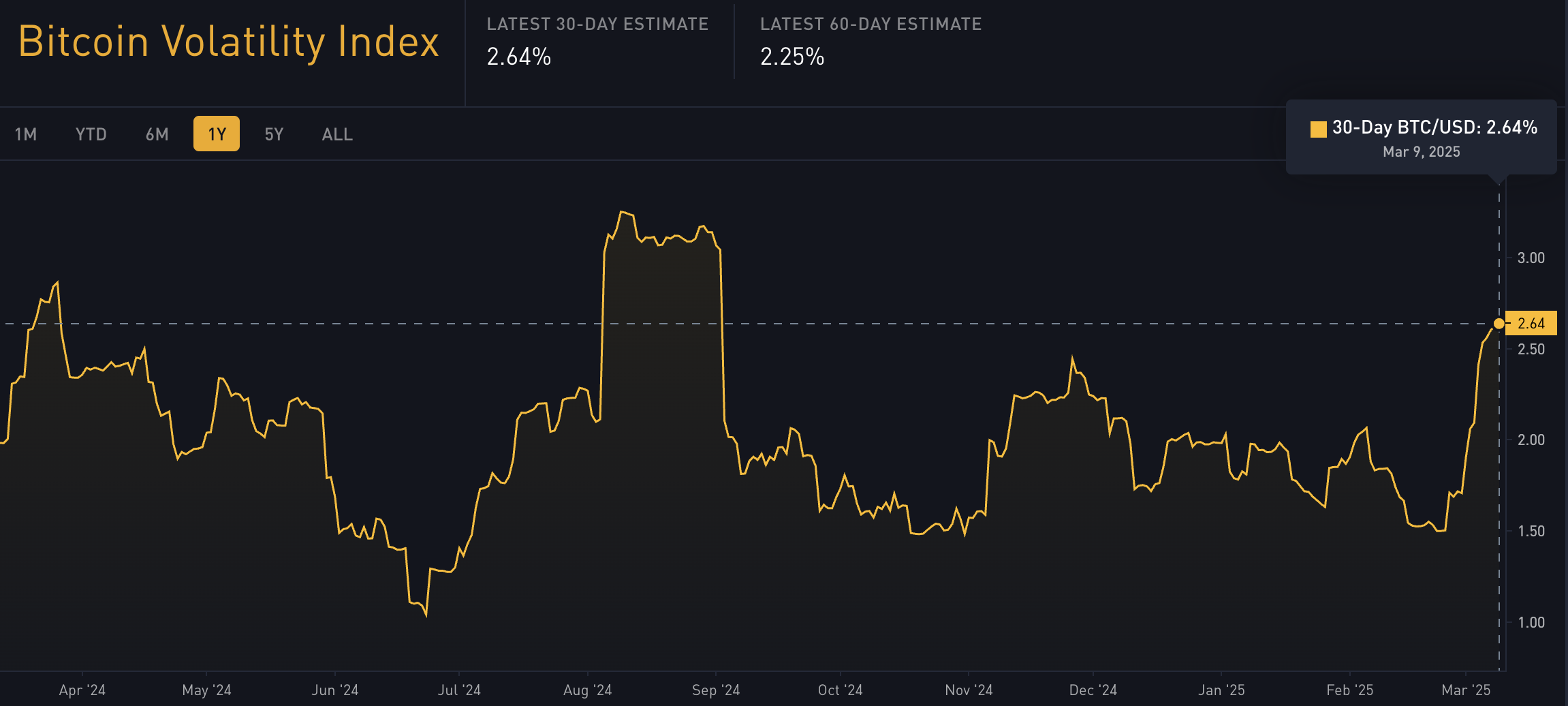Click the 3.00 y-axis value
This screenshot has height=706, width=1568.
1531,258
